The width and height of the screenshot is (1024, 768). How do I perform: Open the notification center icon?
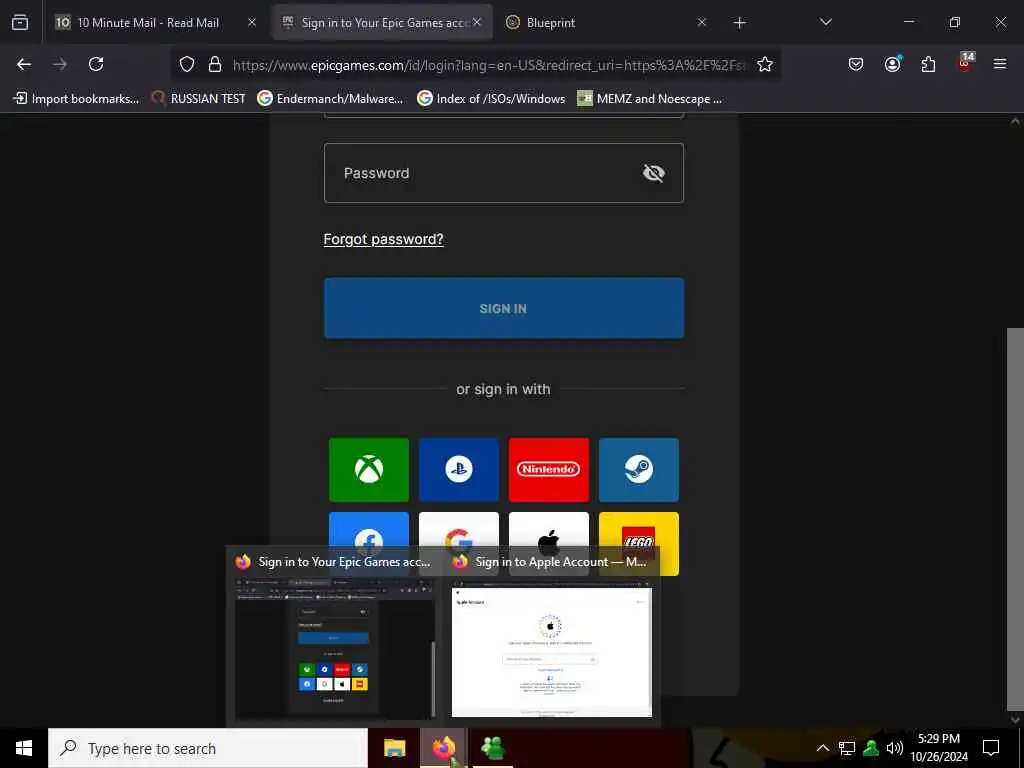pyautogui.click(x=991, y=748)
